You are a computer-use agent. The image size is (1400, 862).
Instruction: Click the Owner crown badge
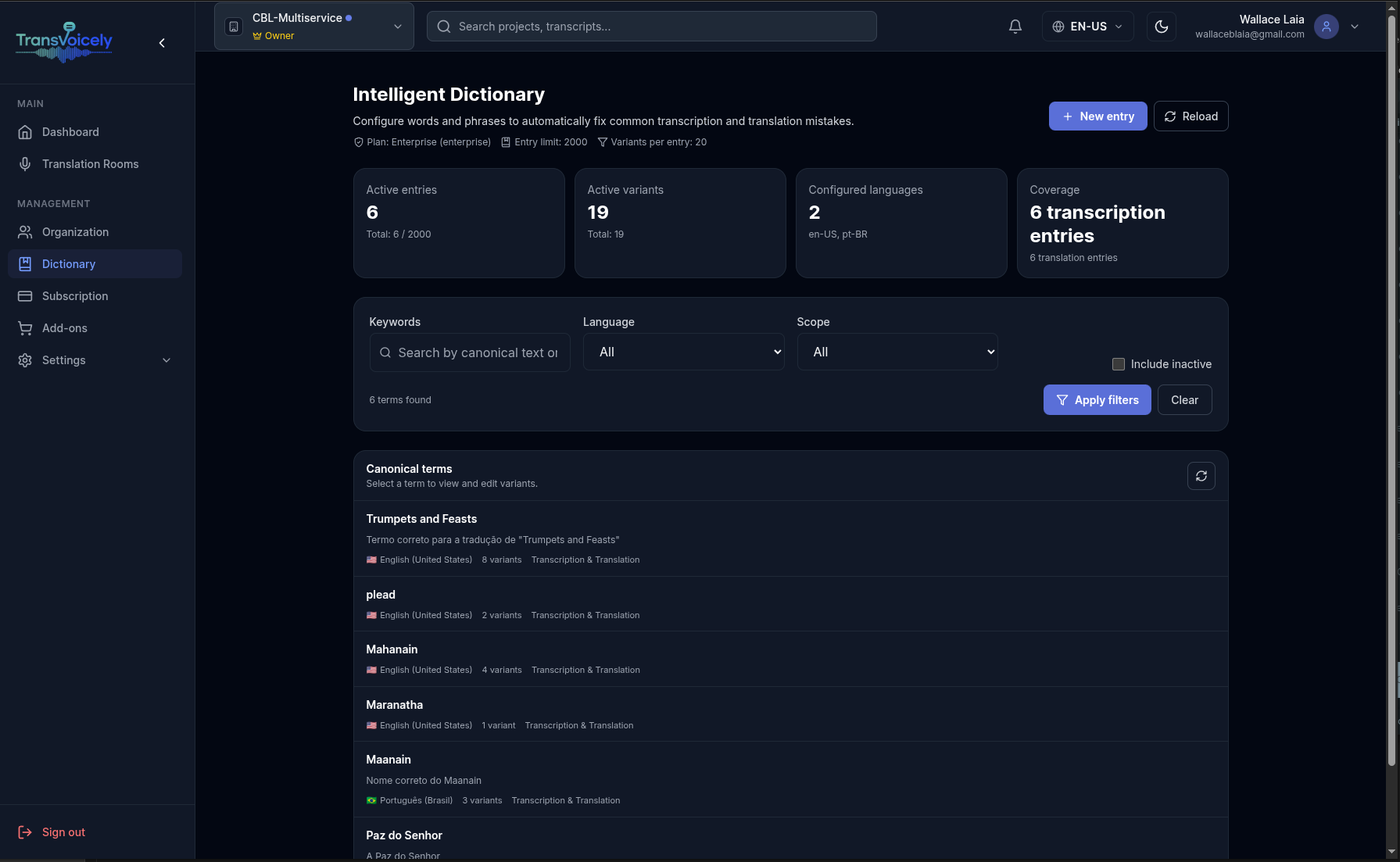274,36
